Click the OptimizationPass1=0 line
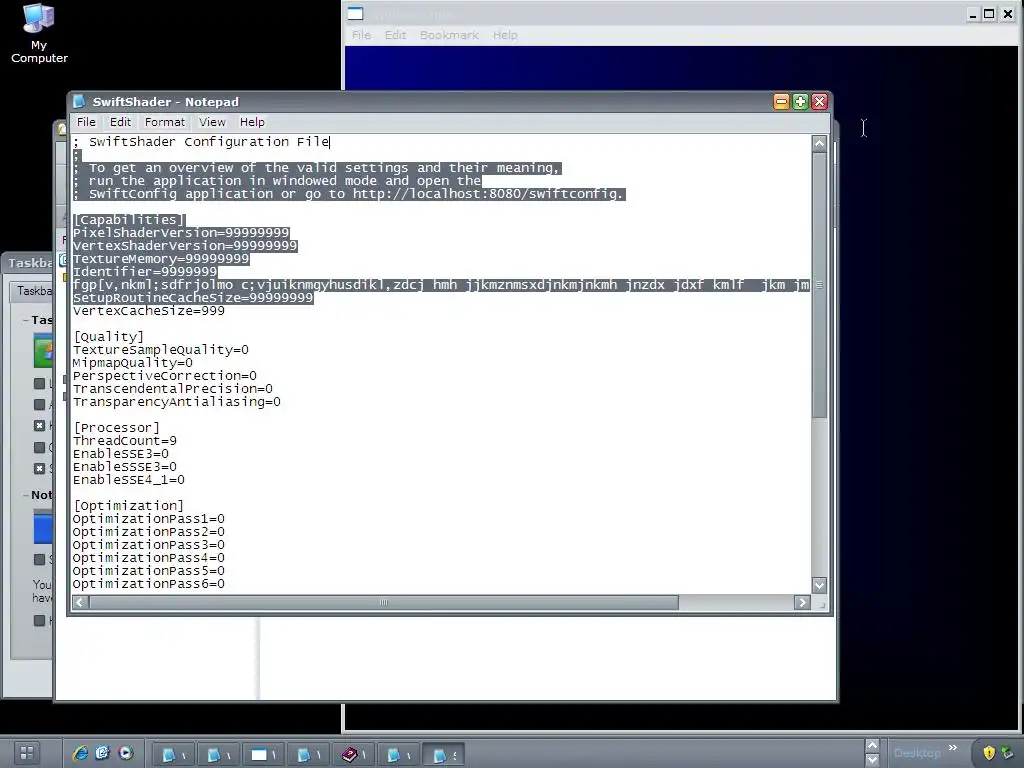Image resolution: width=1024 pixels, height=768 pixels. [x=149, y=519]
